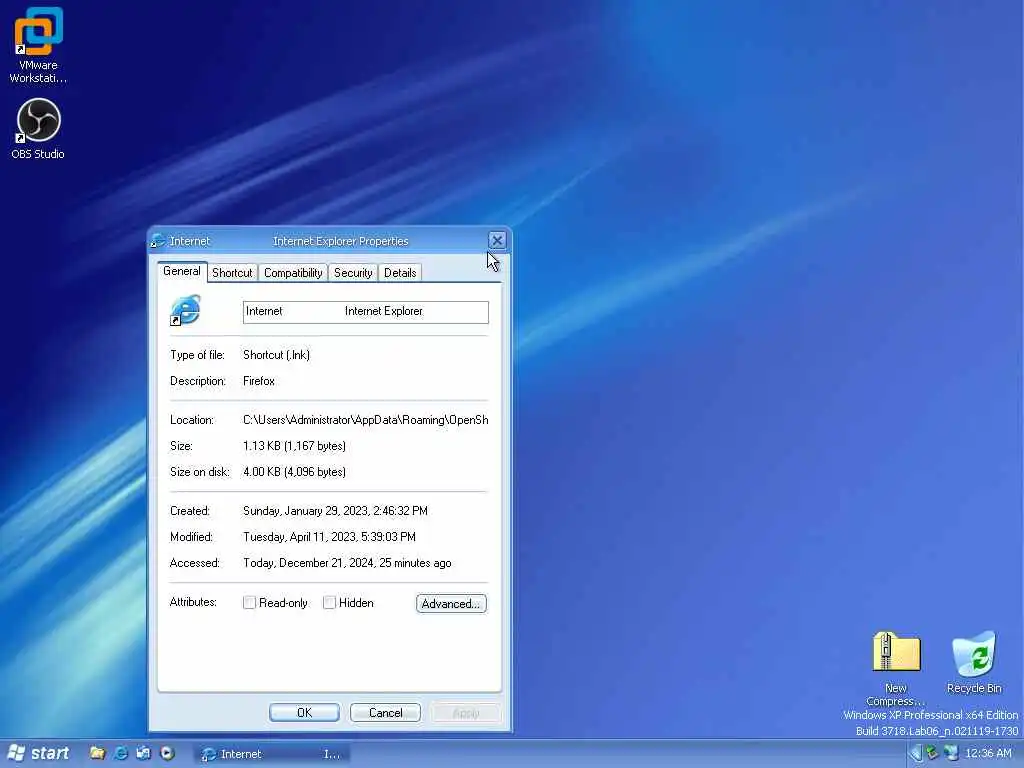Click the Show Desktop quick launch icon
The height and width of the screenshot is (768, 1024).
coord(144,753)
